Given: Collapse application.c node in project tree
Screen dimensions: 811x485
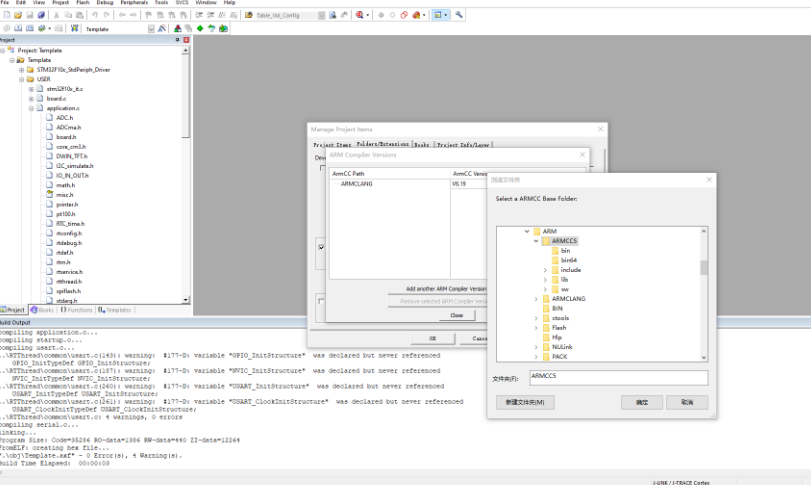Looking at the screenshot, I should click(31, 108).
